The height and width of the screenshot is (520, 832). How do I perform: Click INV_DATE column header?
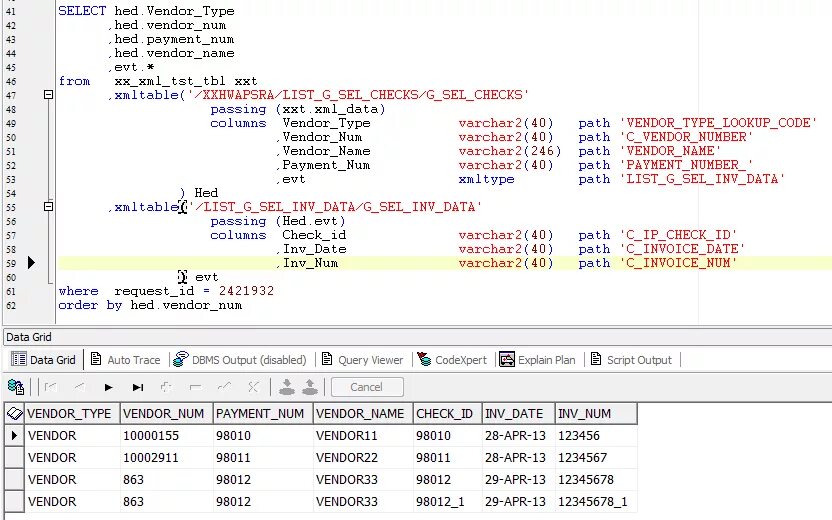518,413
